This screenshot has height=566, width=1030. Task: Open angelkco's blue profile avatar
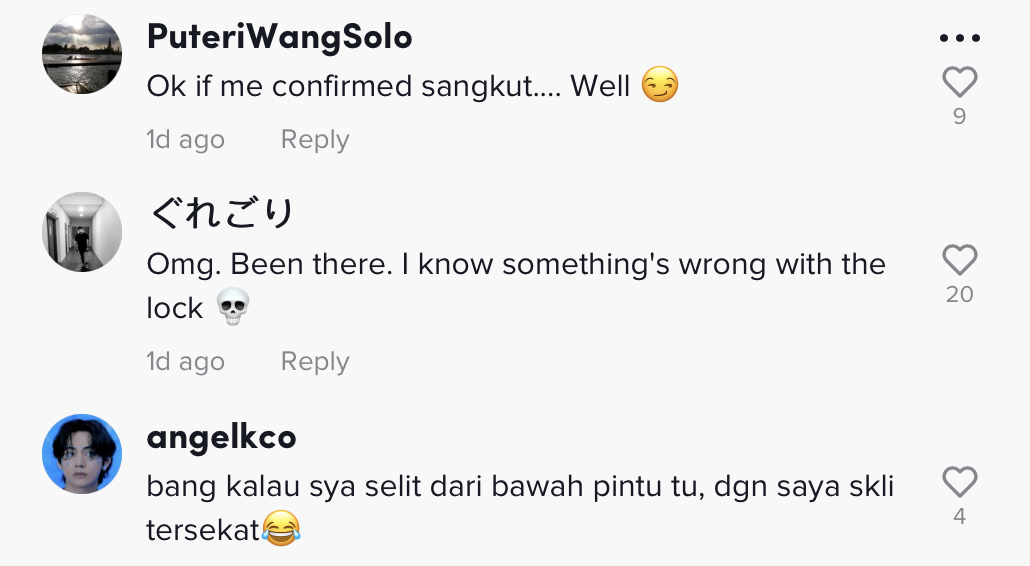point(82,454)
